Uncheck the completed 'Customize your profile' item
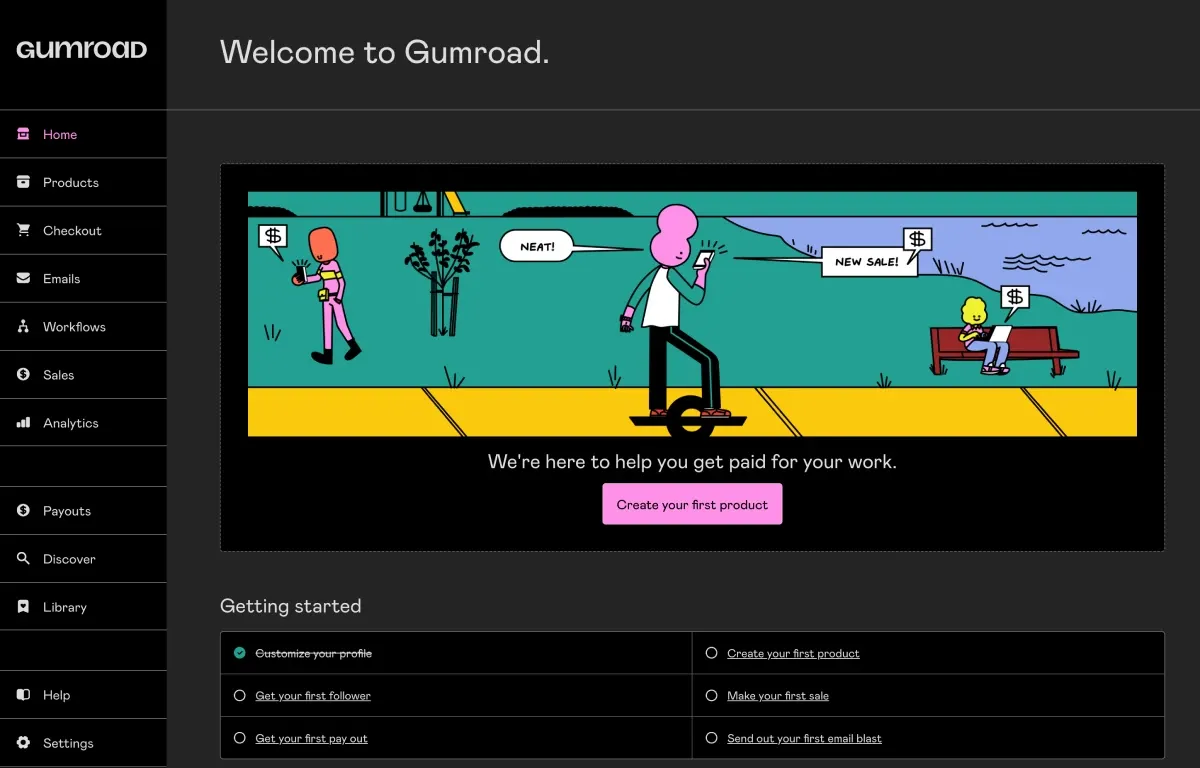This screenshot has width=1200, height=768. click(240, 652)
